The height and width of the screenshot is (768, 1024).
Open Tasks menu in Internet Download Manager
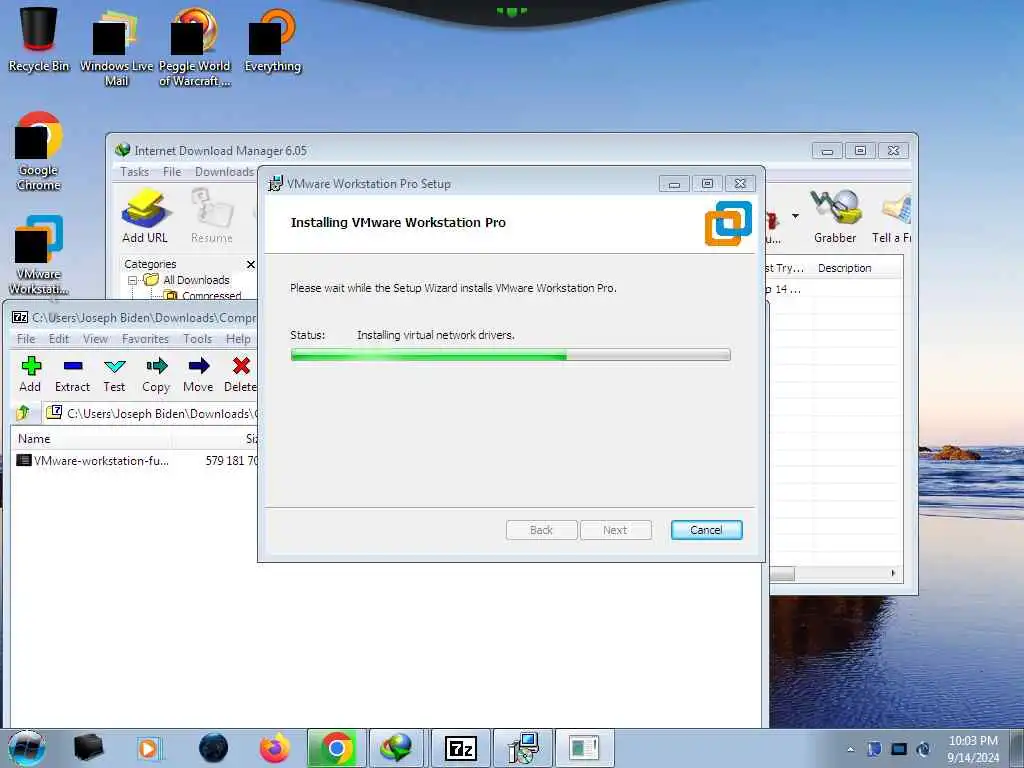point(135,171)
